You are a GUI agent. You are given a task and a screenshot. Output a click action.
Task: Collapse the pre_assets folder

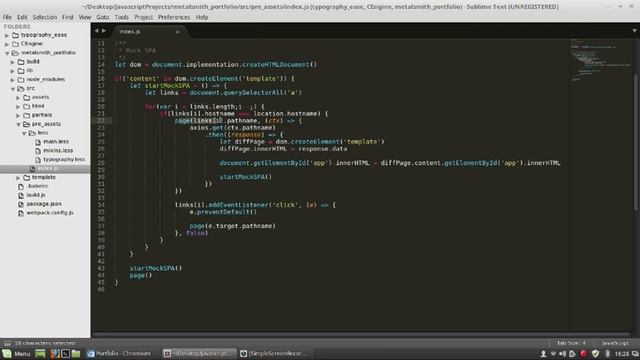coord(18,124)
